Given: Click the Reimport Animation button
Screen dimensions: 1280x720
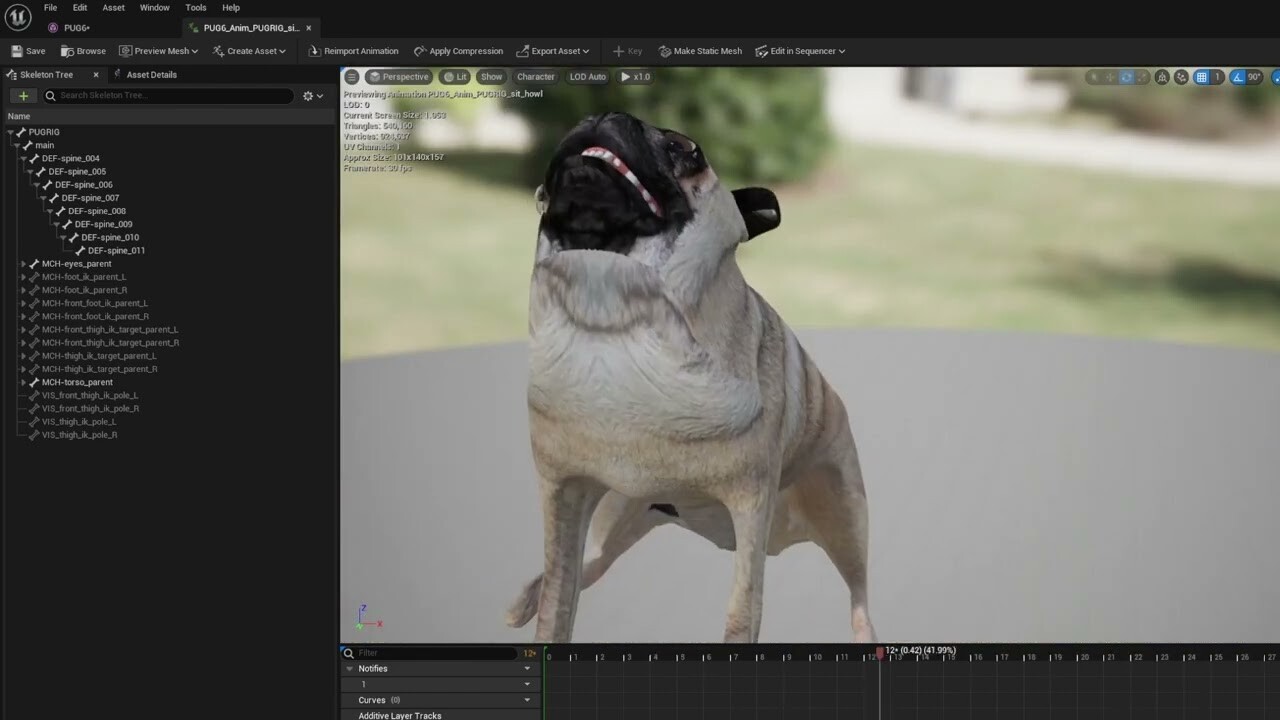Looking at the screenshot, I should (353, 50).
